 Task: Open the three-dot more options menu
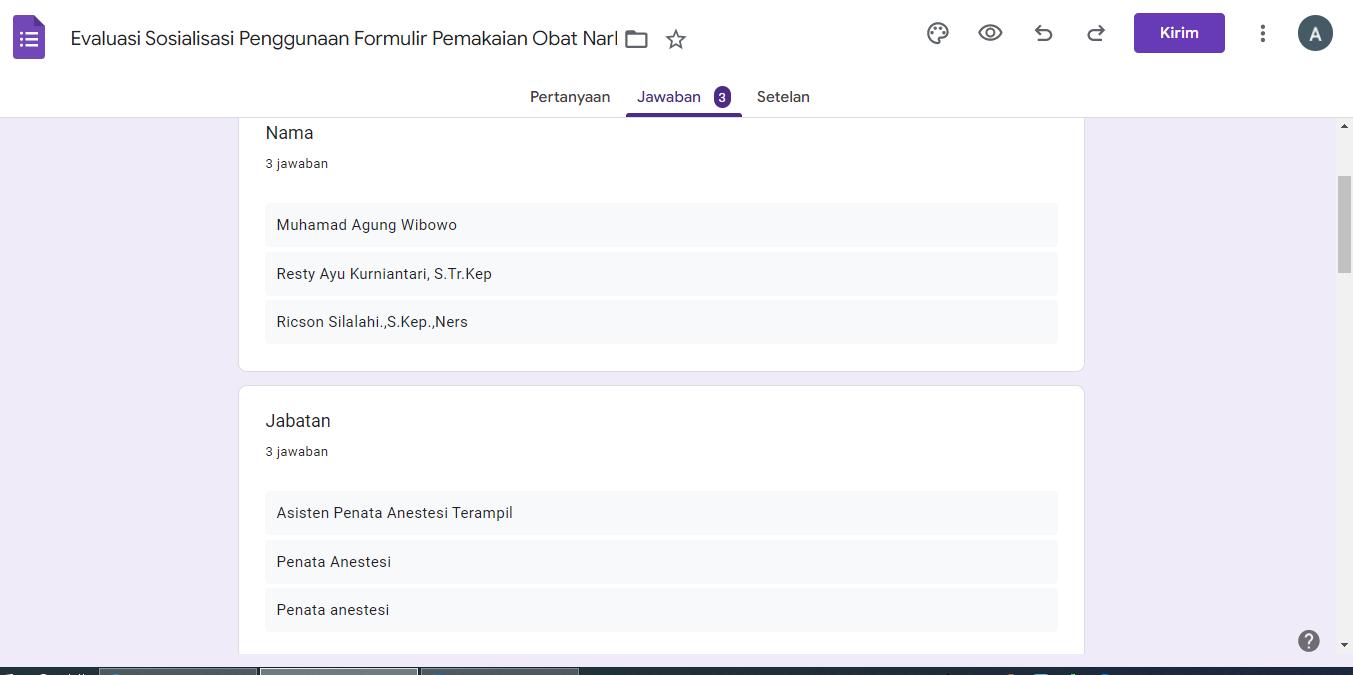1262,33
